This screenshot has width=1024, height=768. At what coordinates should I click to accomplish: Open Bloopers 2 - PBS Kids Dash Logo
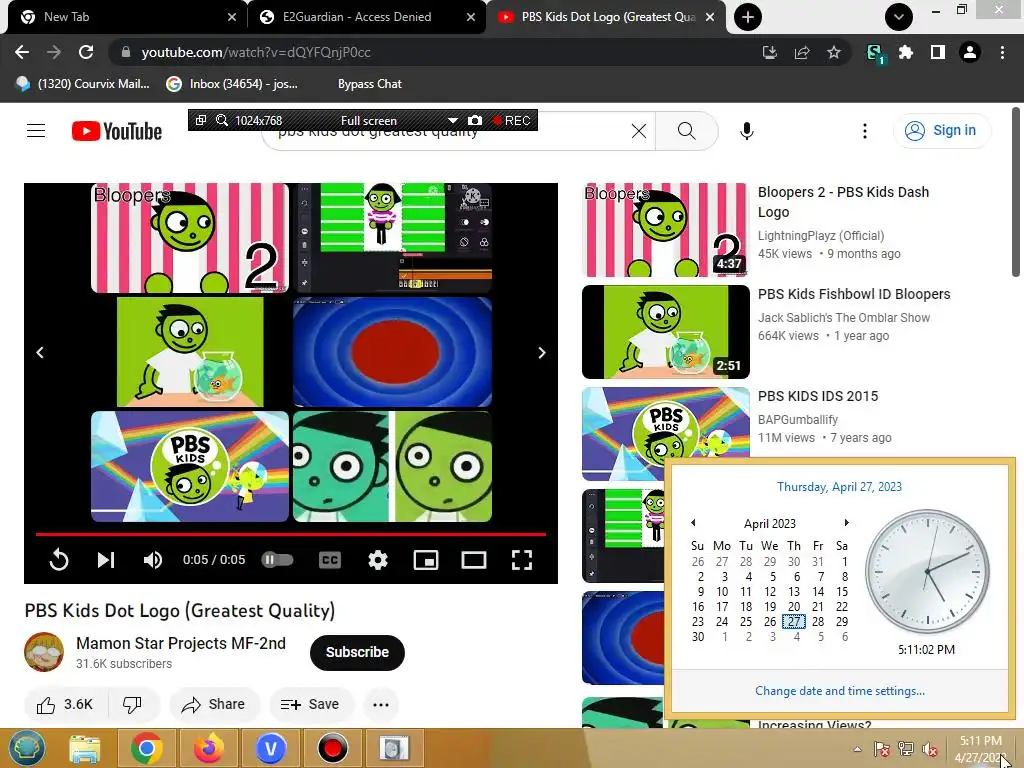pos(843,202)
